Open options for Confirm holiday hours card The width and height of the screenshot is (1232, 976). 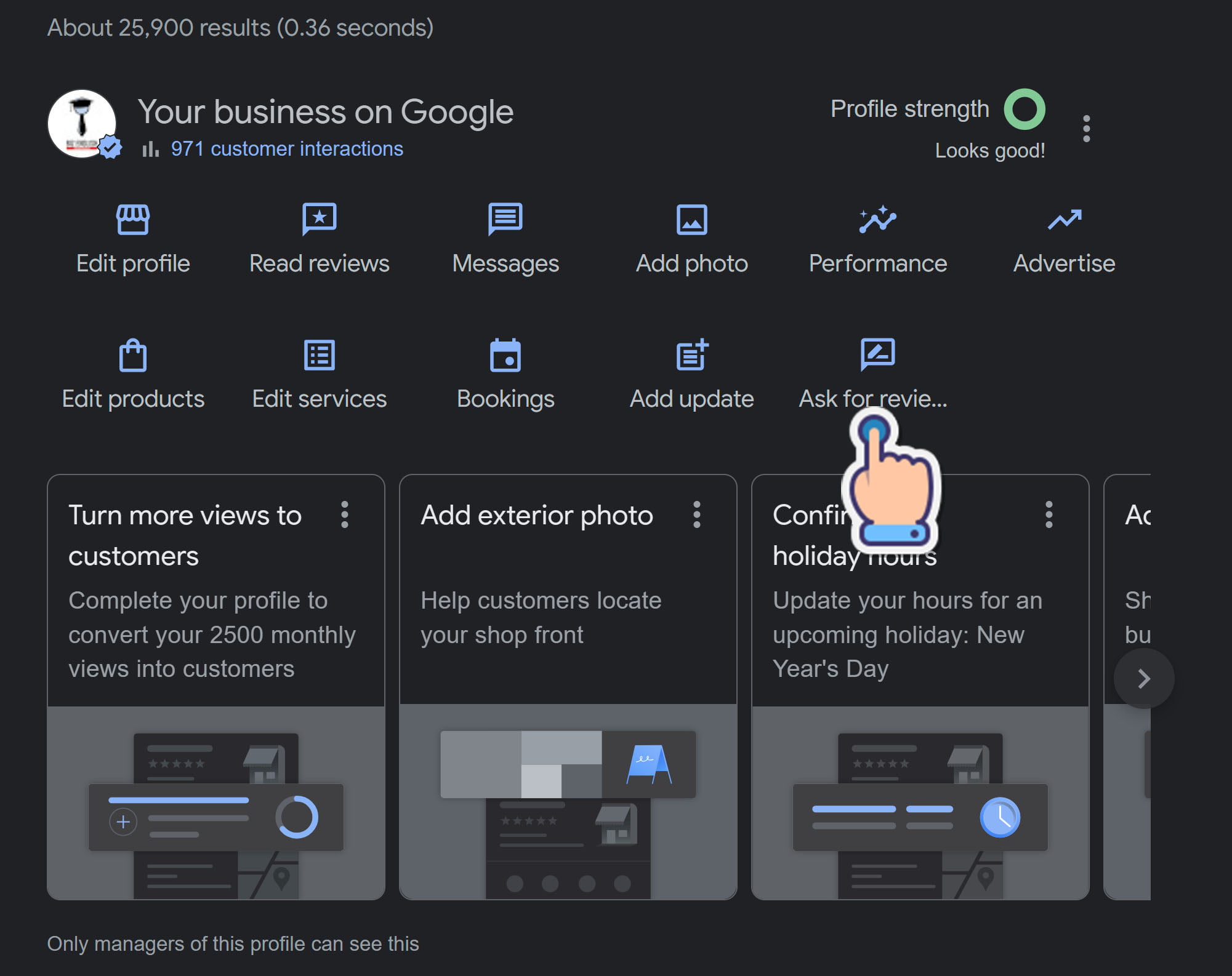(1049, 514)
